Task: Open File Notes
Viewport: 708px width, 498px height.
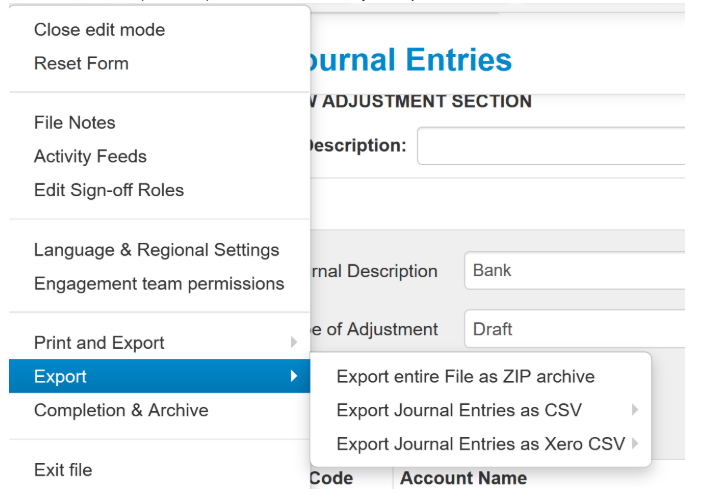Action: tap(74, 123)
